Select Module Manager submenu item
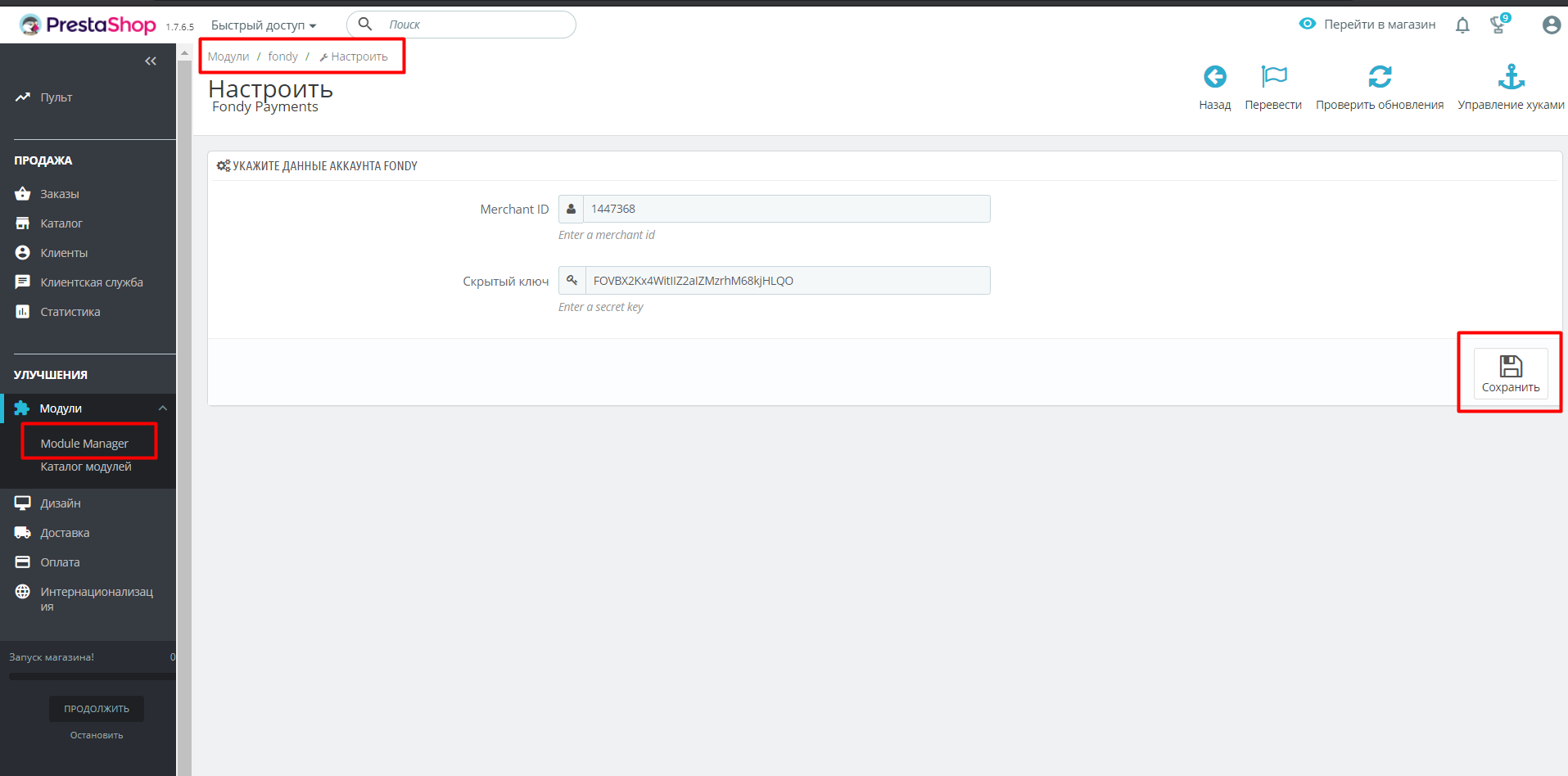This screenshot has height=776, width=1568. pyautogui.click(x=84, y=444)
